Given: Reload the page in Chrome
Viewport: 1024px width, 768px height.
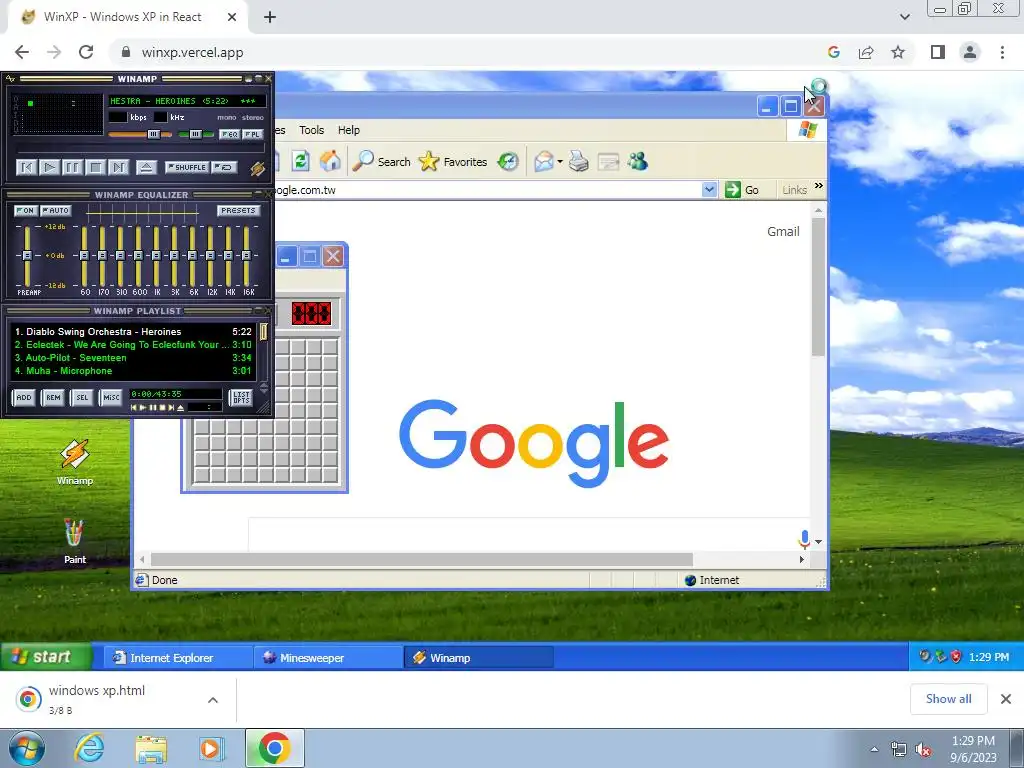Looking at the screenshot, I should click(86, 52).
